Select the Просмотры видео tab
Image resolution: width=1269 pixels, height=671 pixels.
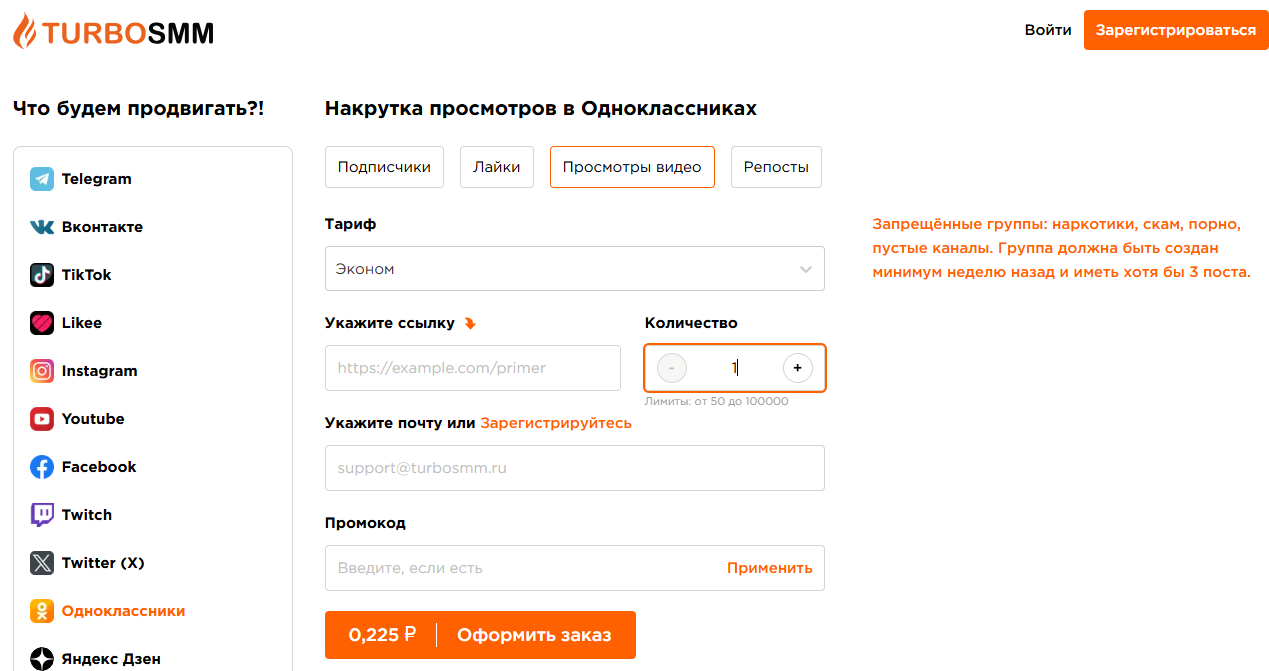tap(632, 167)
